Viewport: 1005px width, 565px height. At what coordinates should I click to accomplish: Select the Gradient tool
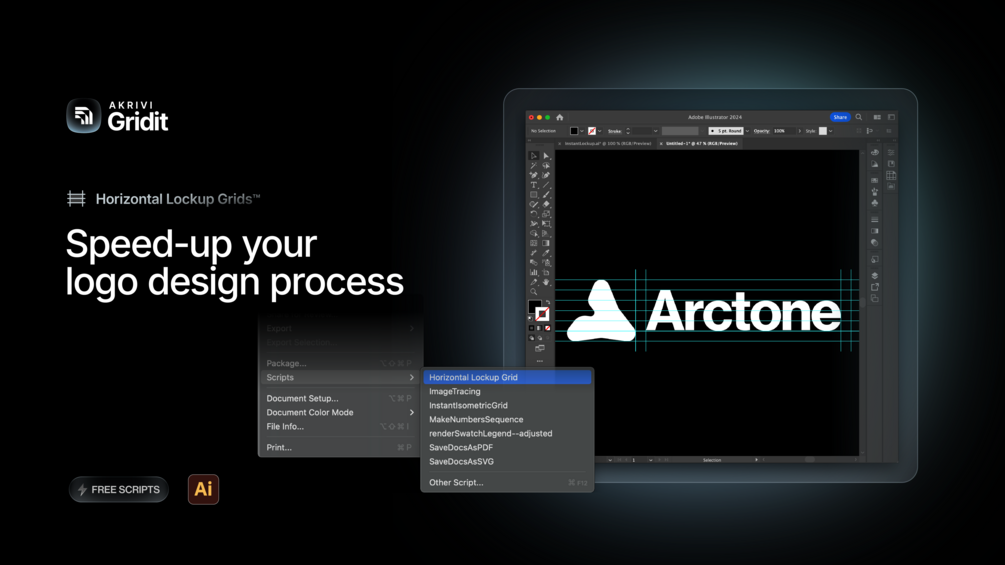(x=546, y=243)
